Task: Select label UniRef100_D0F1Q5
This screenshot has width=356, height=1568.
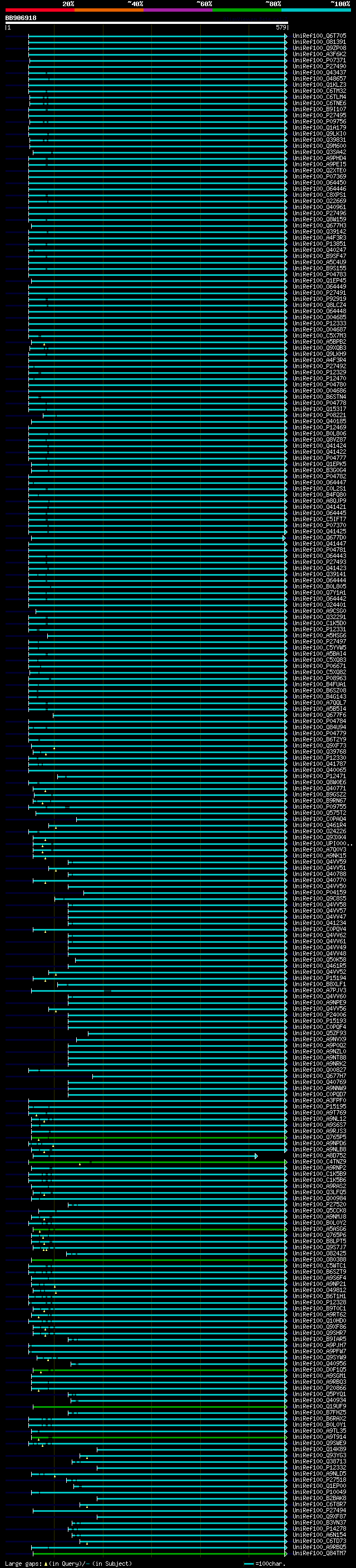Action: (x=319, y=1369)
